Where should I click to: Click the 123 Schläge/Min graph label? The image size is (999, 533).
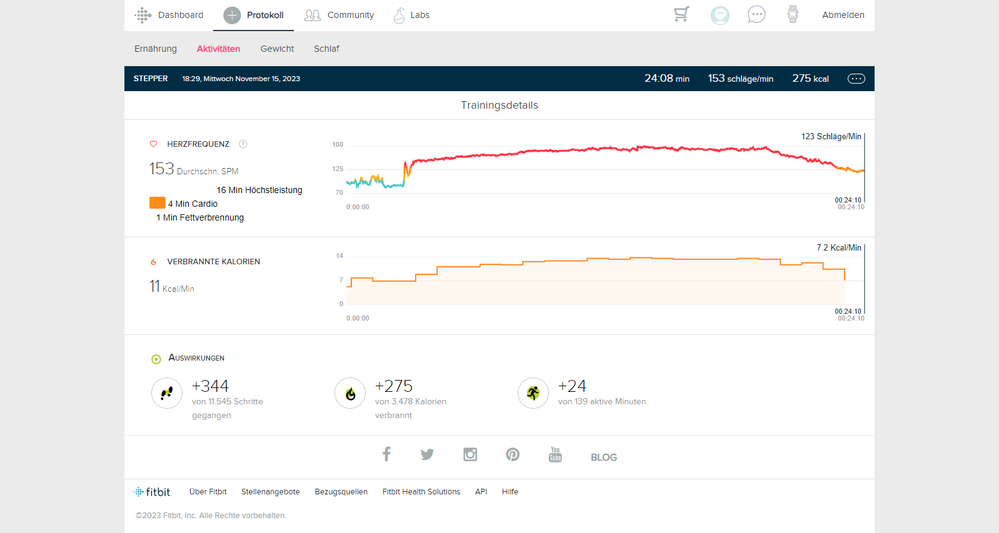(831, 136)
